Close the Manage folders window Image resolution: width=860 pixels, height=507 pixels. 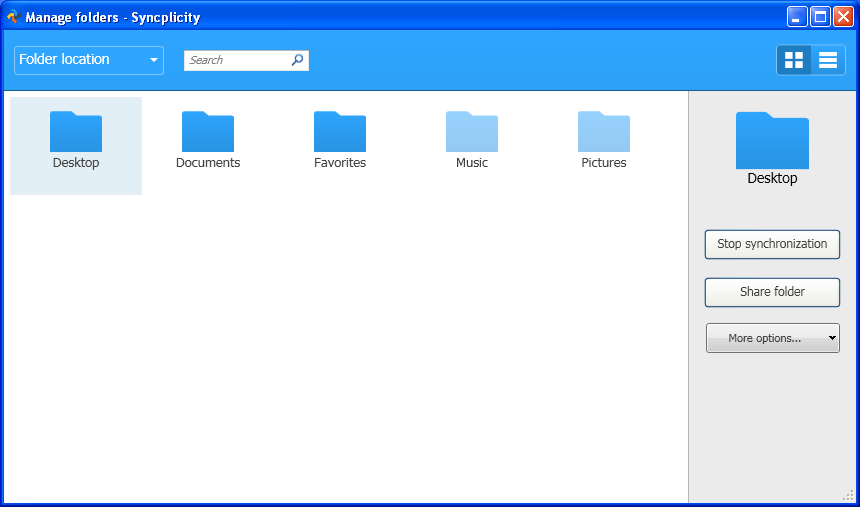[843, 17]
